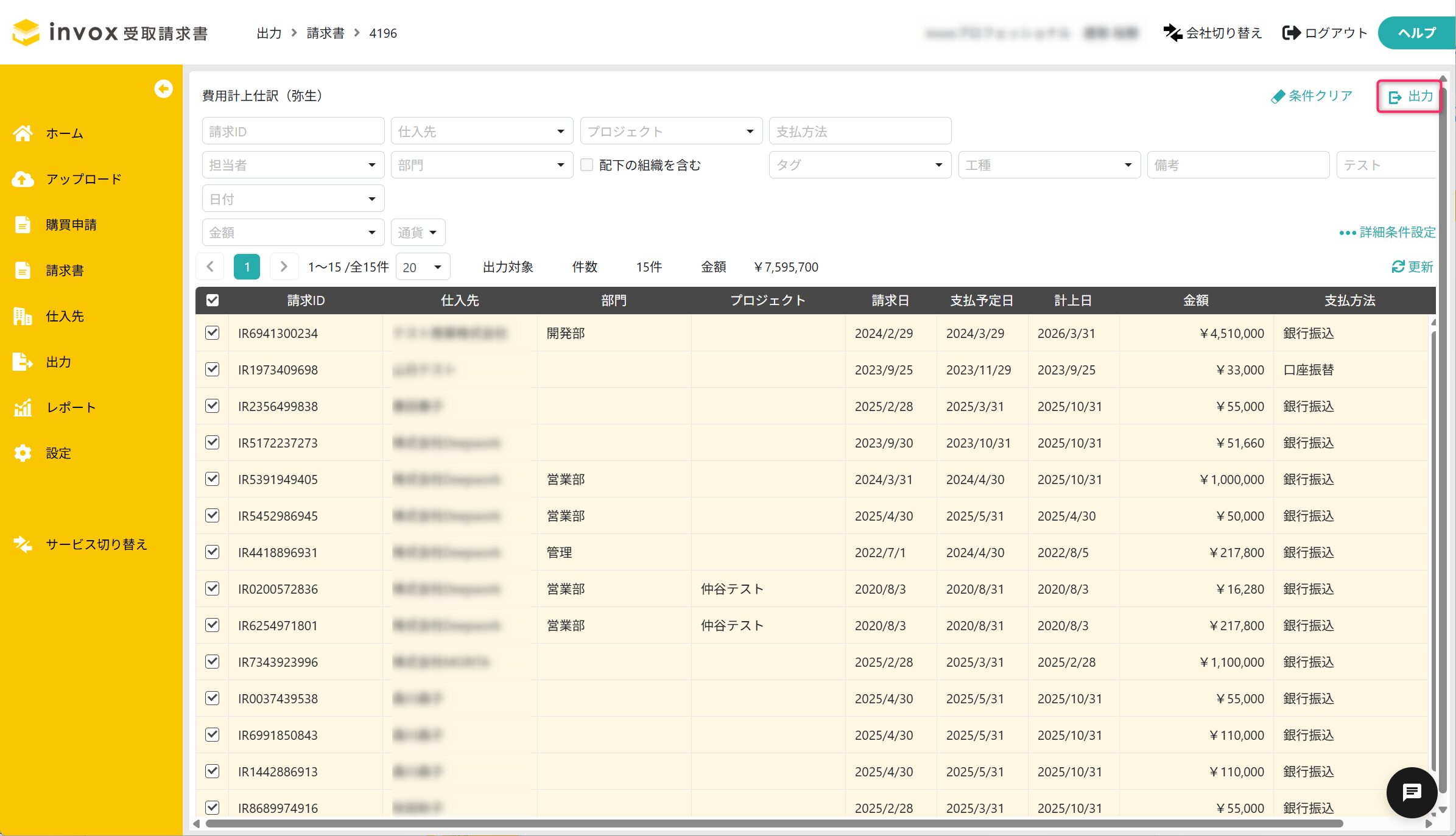Screen dimensions: 1456x836
Task: Uncheck row IR6941300234 checkbox
Action: (213, 333)
